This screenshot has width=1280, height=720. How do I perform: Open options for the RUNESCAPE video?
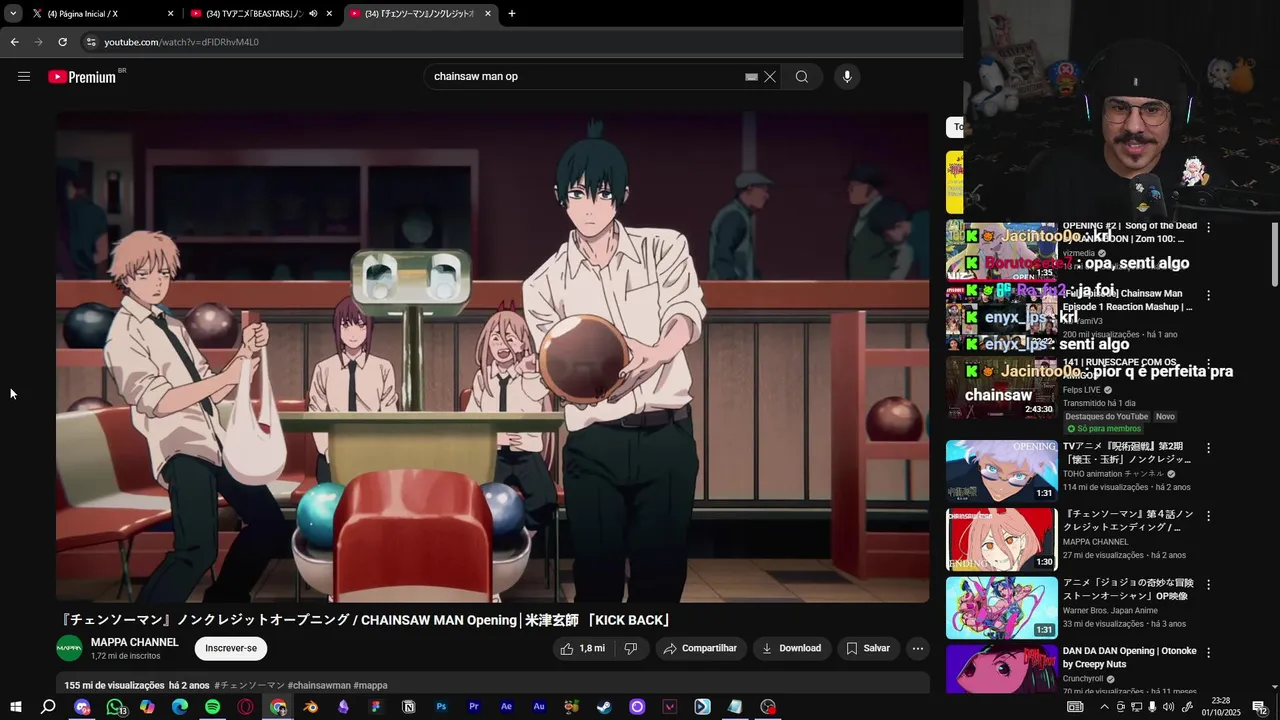[x=1208, y=363]
